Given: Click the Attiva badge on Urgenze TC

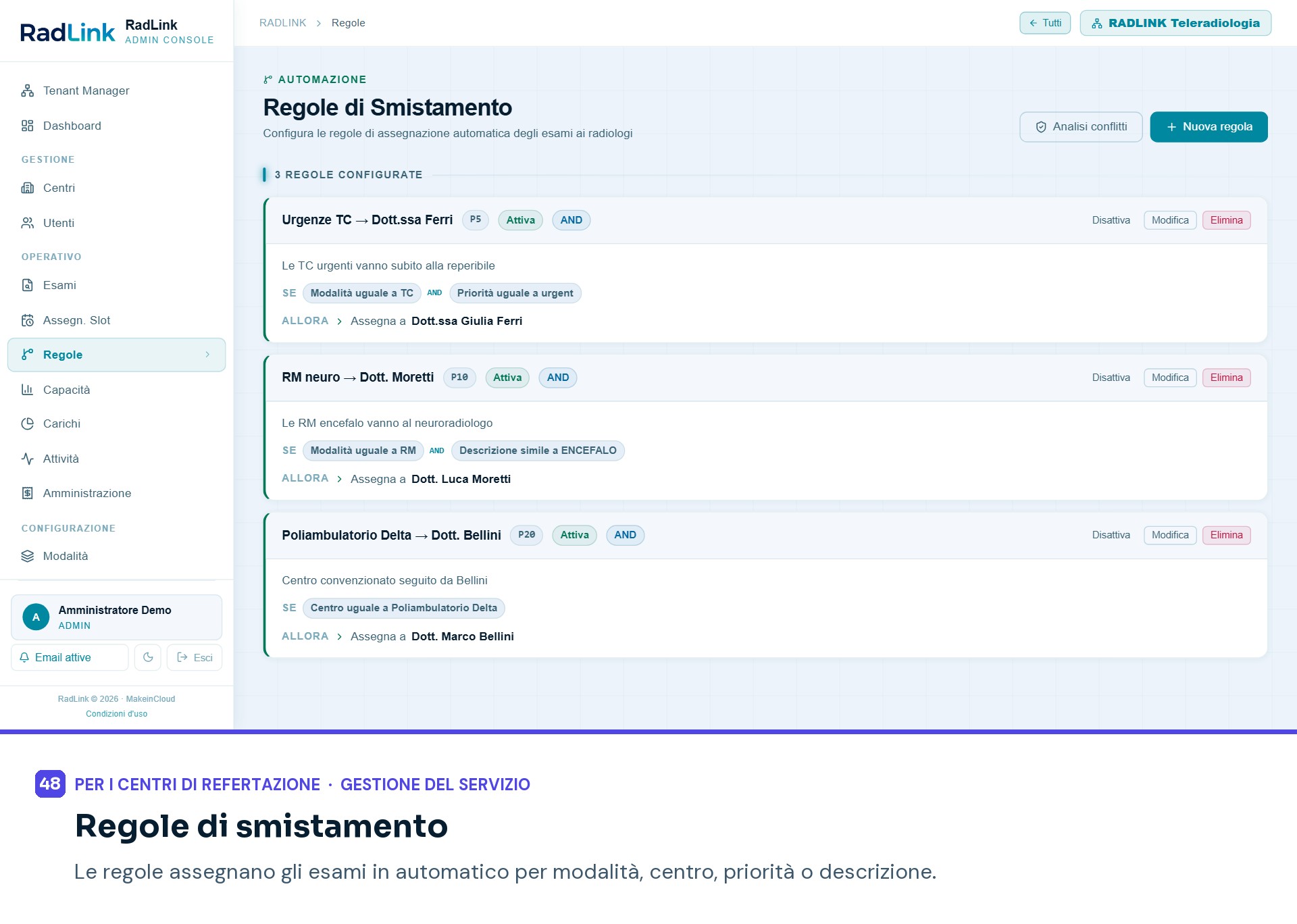Looking at the screenshot, I should 520,220.
